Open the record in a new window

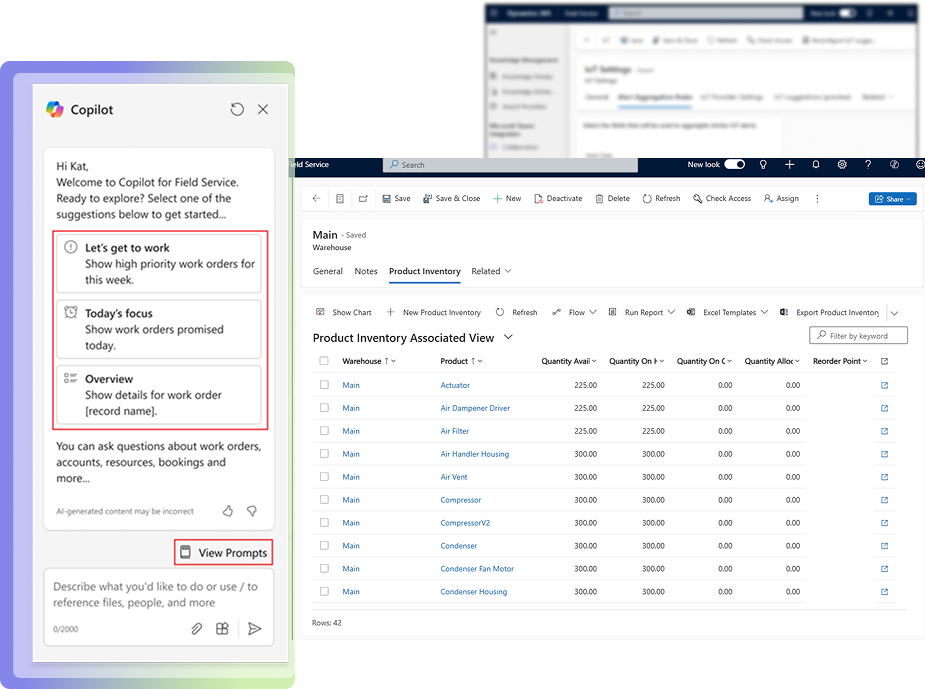363,199
